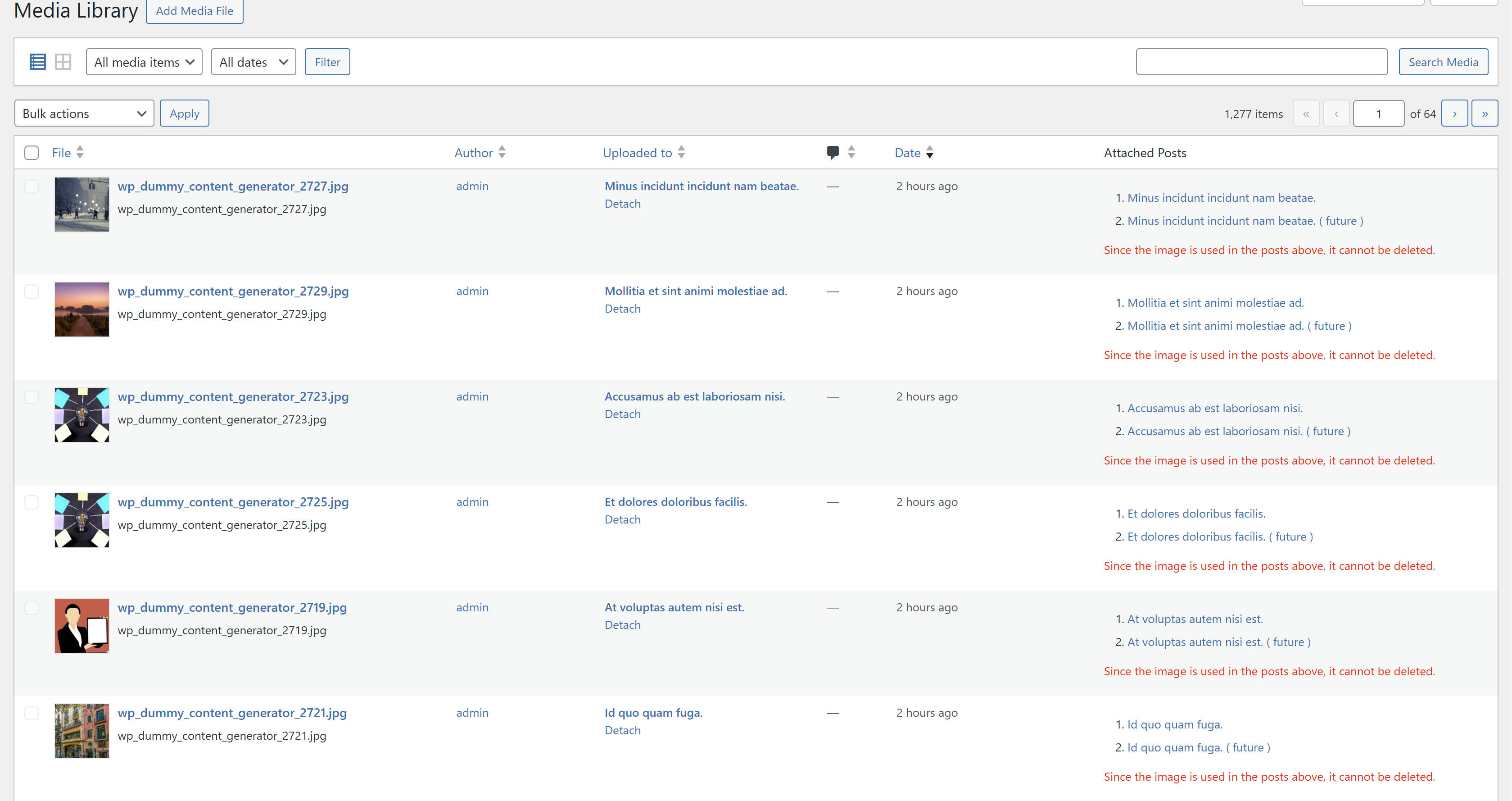This screenshot has width=1512, height=801.
Task: Click the Uploaded to column header
Action: (x=637, y=153)
